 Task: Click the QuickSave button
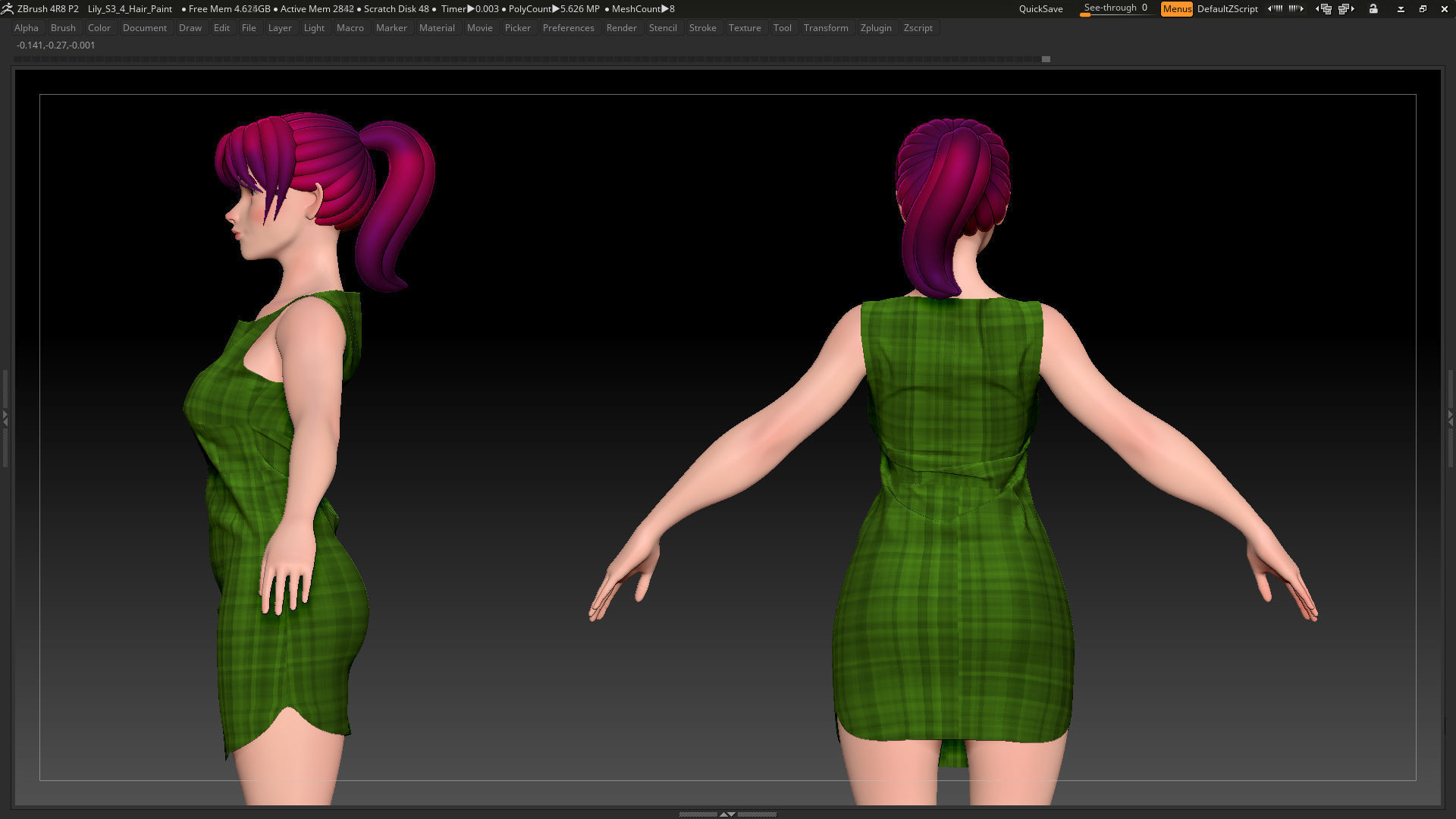click(1040, 9)
